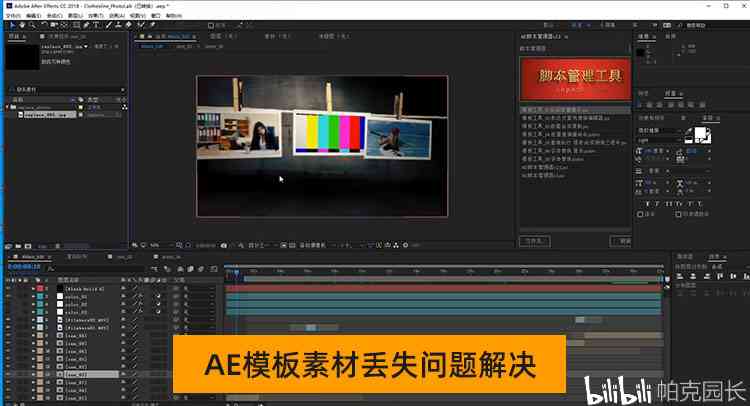The height and width of the screenshot is (406, 750).
Task: Open the Layer menu
Action: 75,16
